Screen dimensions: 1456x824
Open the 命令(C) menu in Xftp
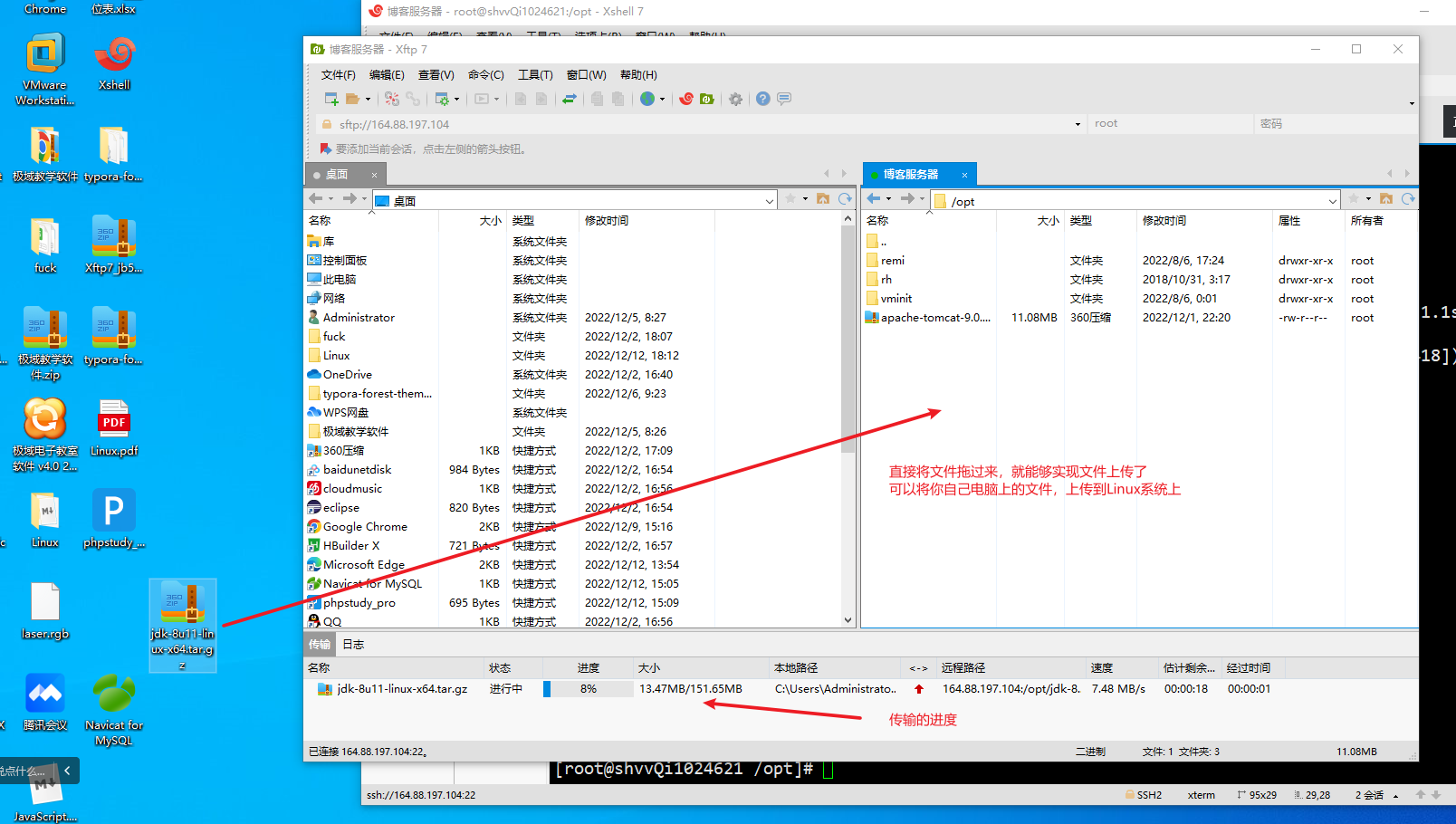click(485, 75)
